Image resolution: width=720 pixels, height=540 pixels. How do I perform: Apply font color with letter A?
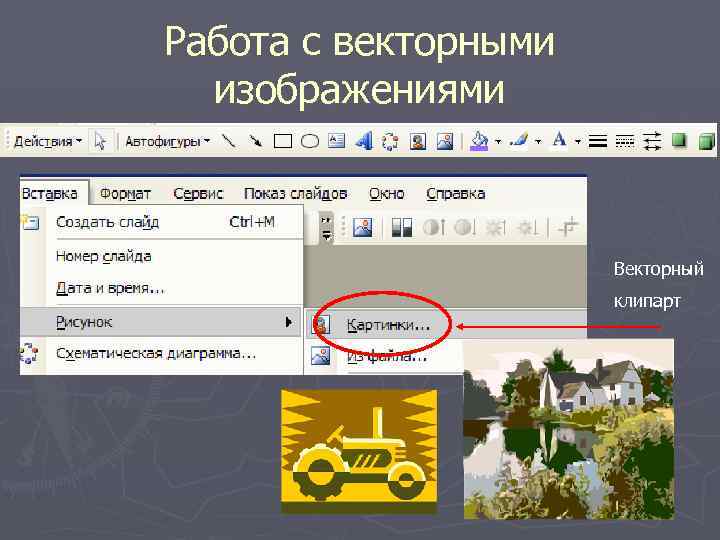tap(559, 140)
